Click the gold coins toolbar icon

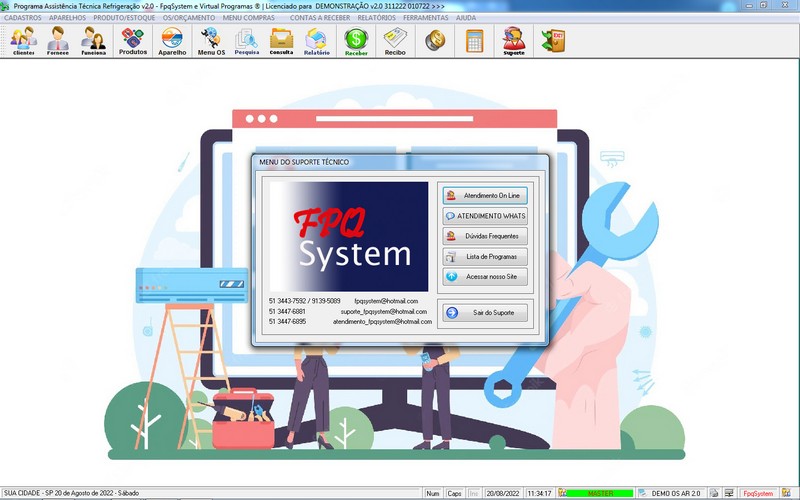pos(435,40)
